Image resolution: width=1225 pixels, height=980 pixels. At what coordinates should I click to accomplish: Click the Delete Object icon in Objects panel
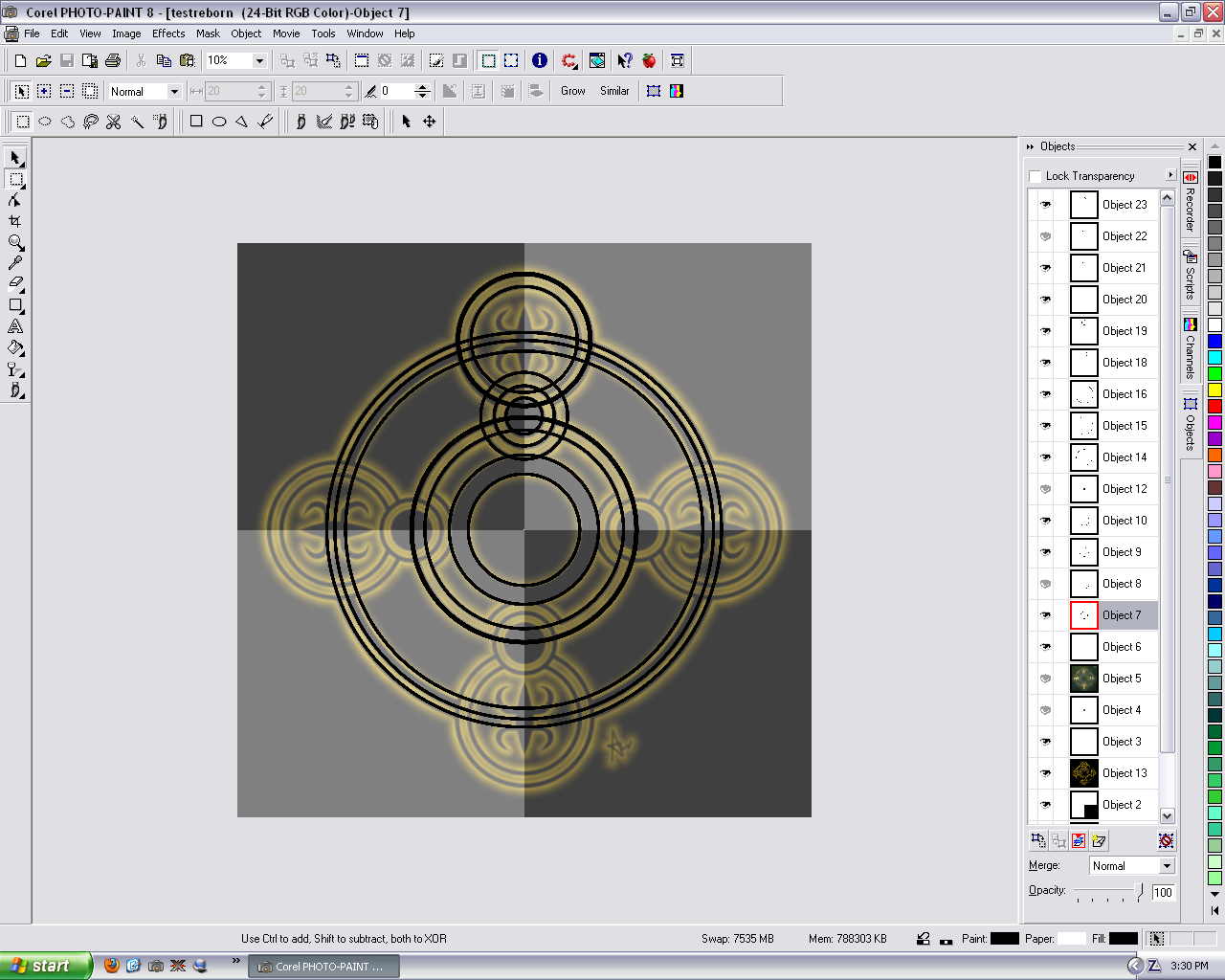pyautogui.click(x=1166, y=840)
